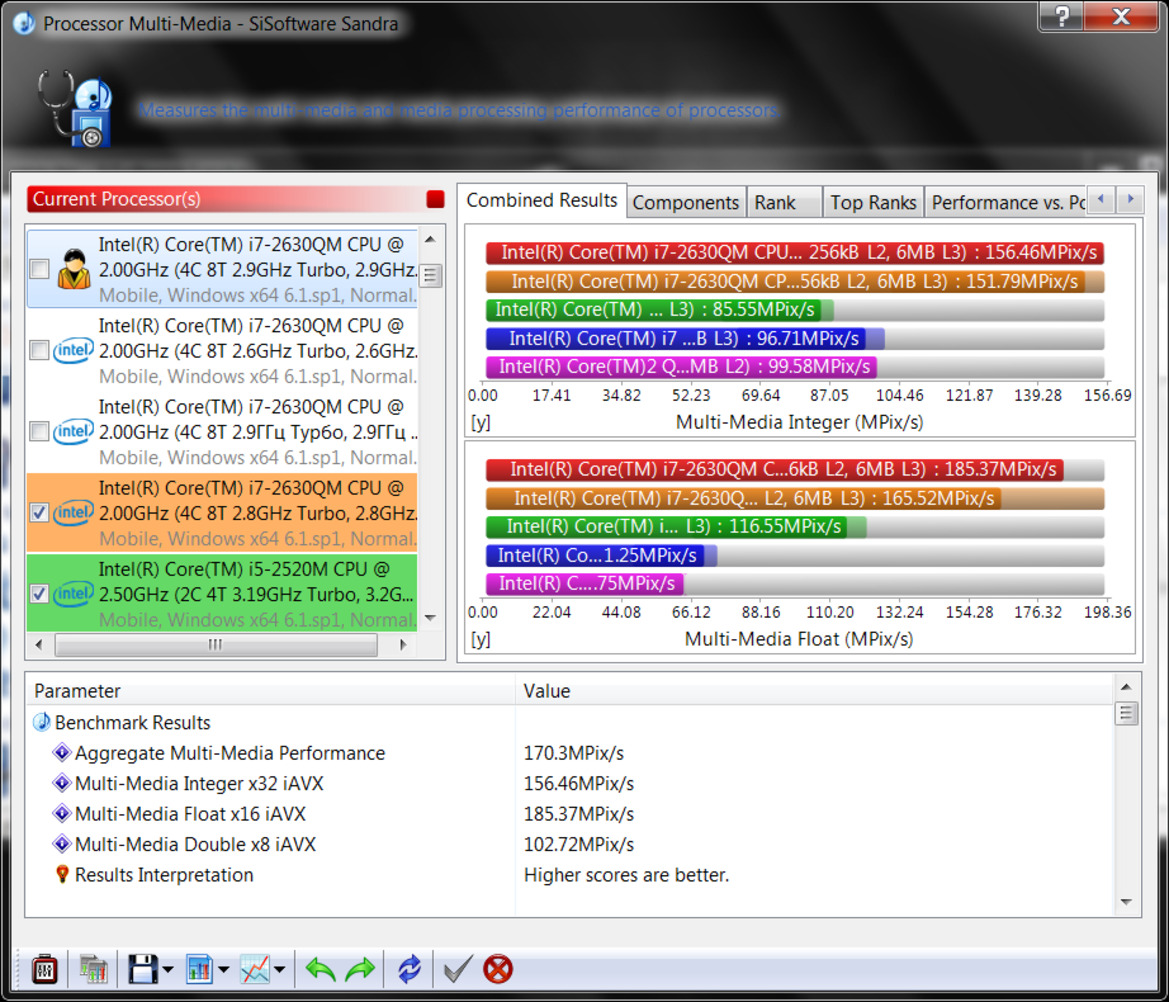Click the help question mark button

(x=1062, y=16)
